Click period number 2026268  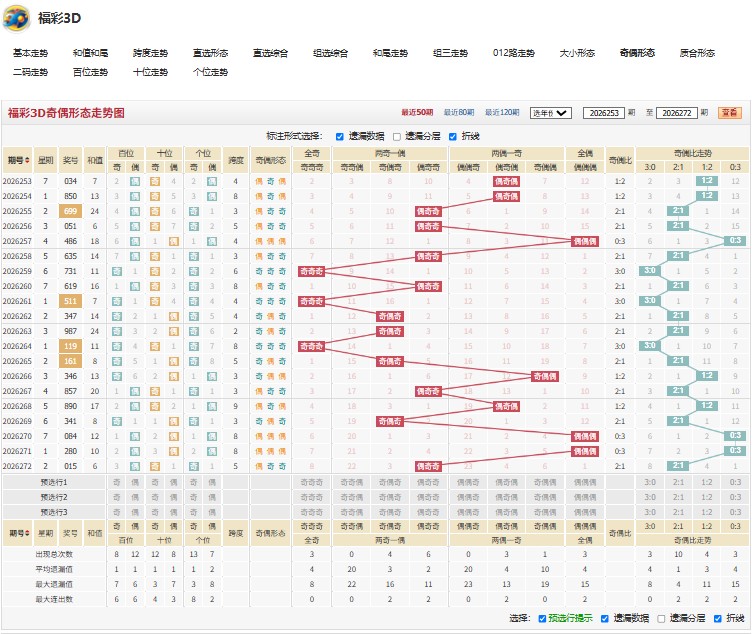(17, 406)
